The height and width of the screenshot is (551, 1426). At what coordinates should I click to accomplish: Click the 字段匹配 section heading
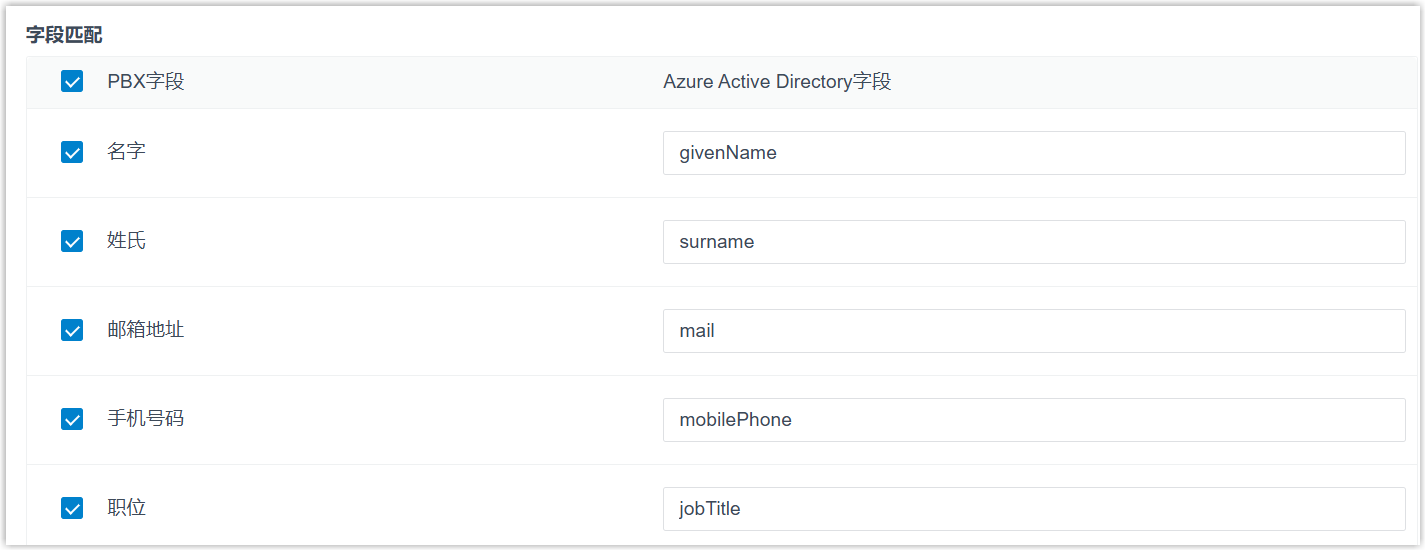tap(64, 36)
